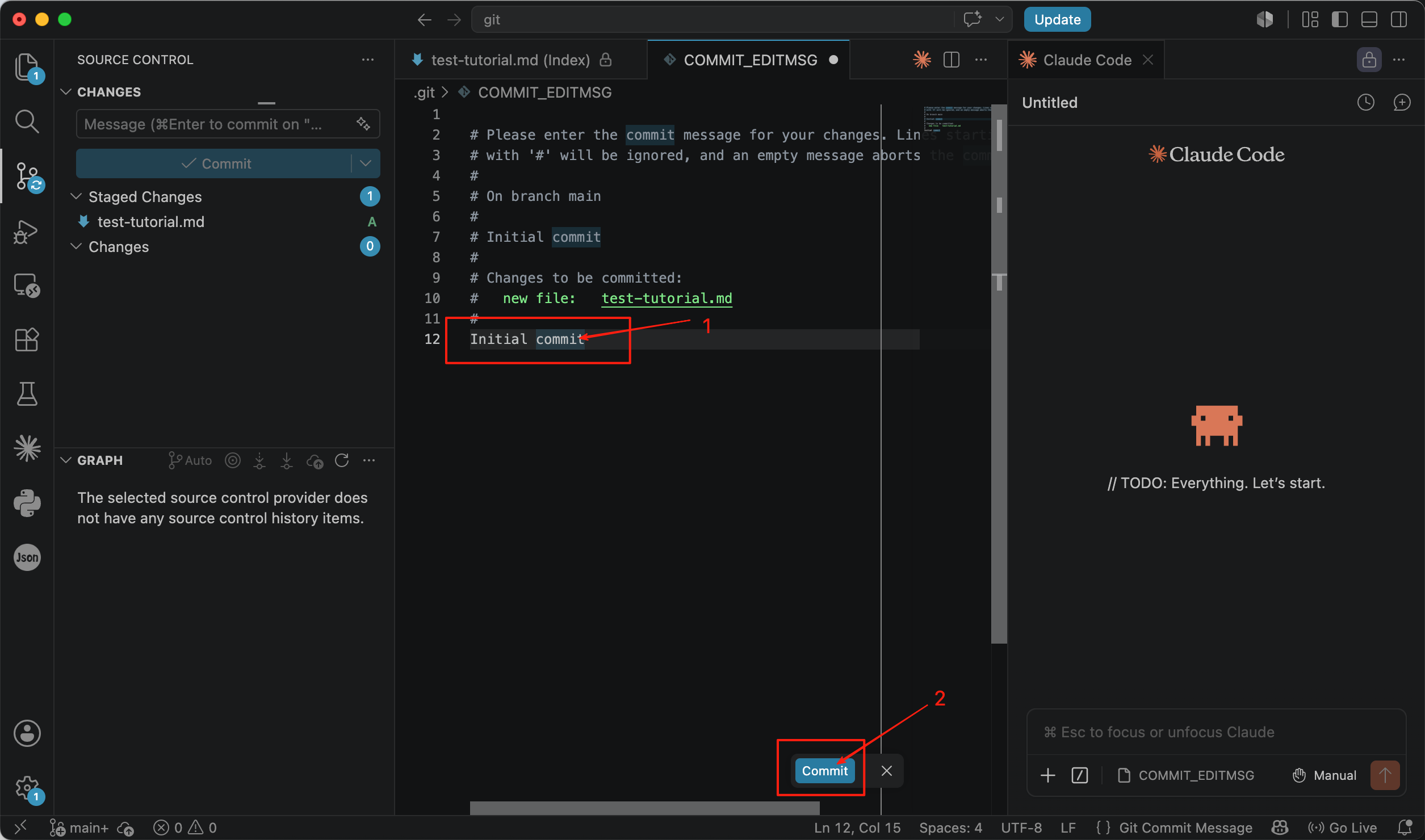Open the chat icon in the title bar
This screenshot has height=840, width=1425.
(973, 19)
